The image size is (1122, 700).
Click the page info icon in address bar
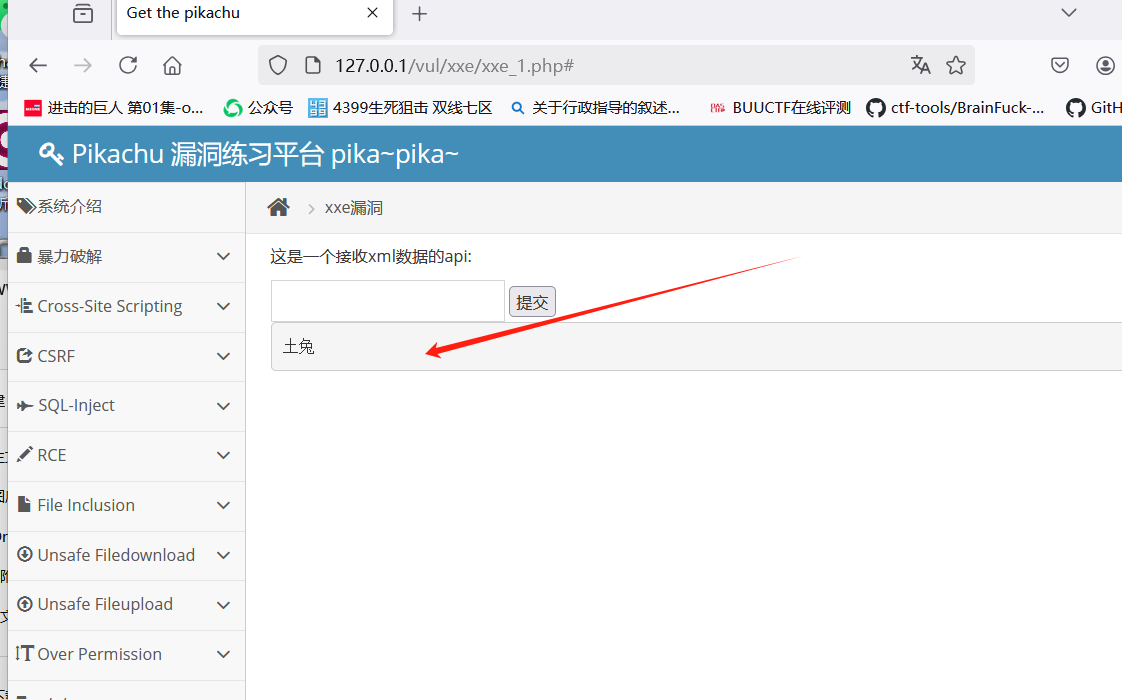point(313,66)
